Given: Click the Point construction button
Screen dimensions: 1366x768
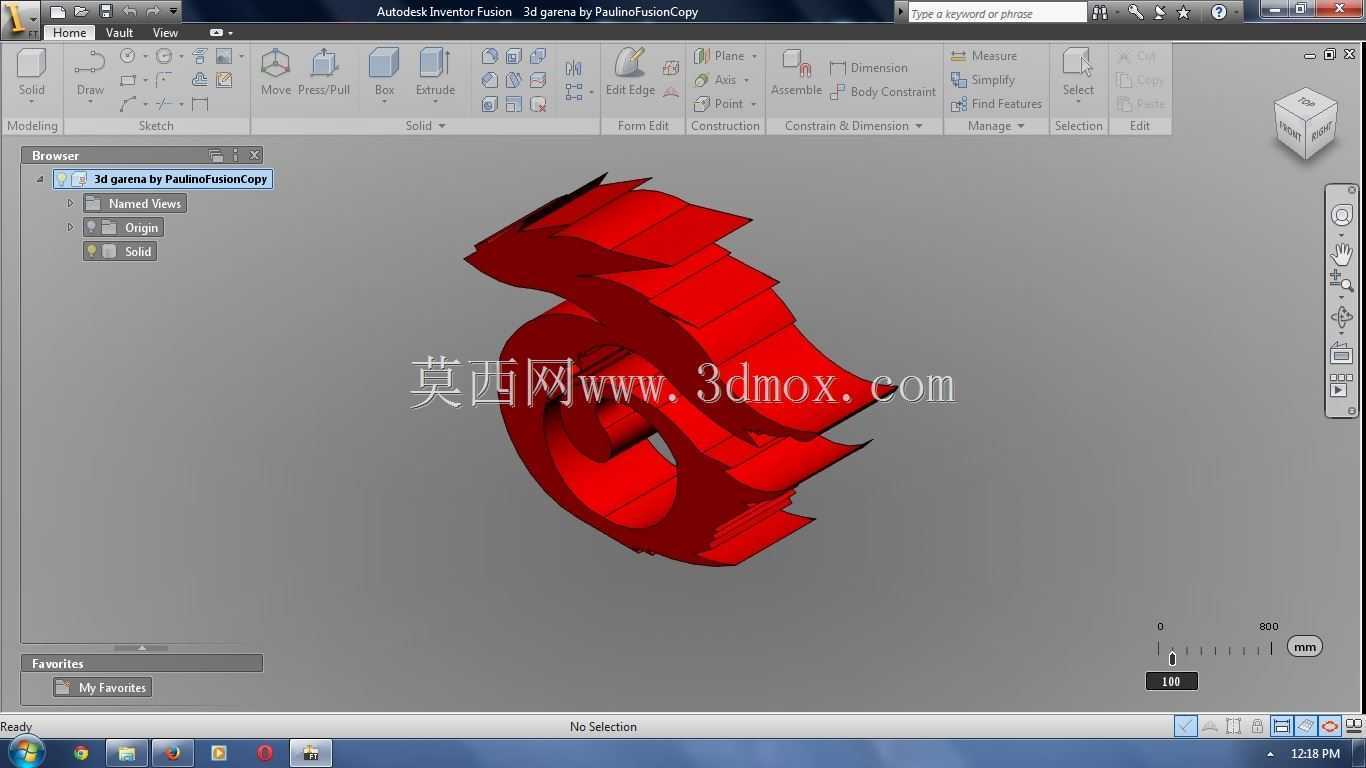Looking at the screenshot, I should [726, 104].
